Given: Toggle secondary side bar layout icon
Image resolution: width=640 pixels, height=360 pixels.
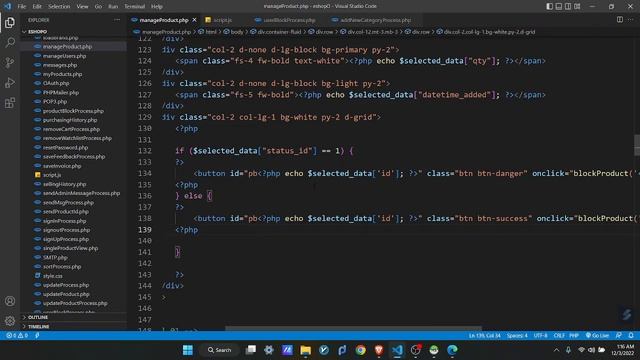Looking at the screenshot, I should coord(568,6).
